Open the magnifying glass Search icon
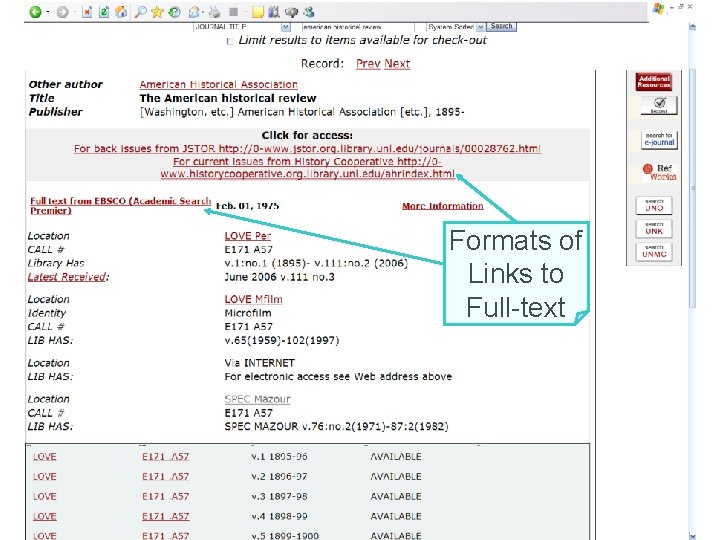Screen dimensions: 720x540 140,12
